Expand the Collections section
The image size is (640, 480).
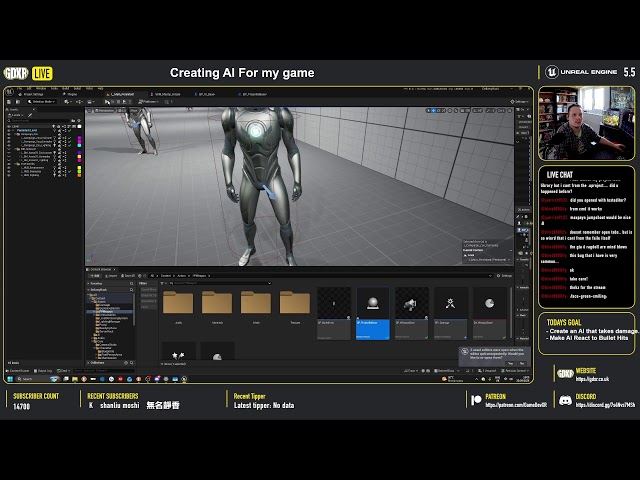[89, 363]
